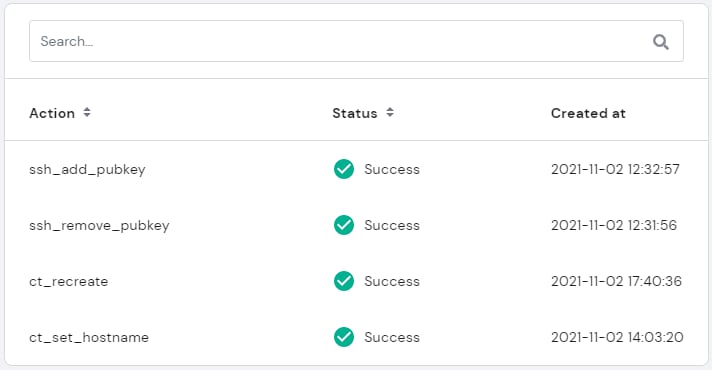Click Success status text for ct_recreate
712x370 pixels.
(392, 281)
